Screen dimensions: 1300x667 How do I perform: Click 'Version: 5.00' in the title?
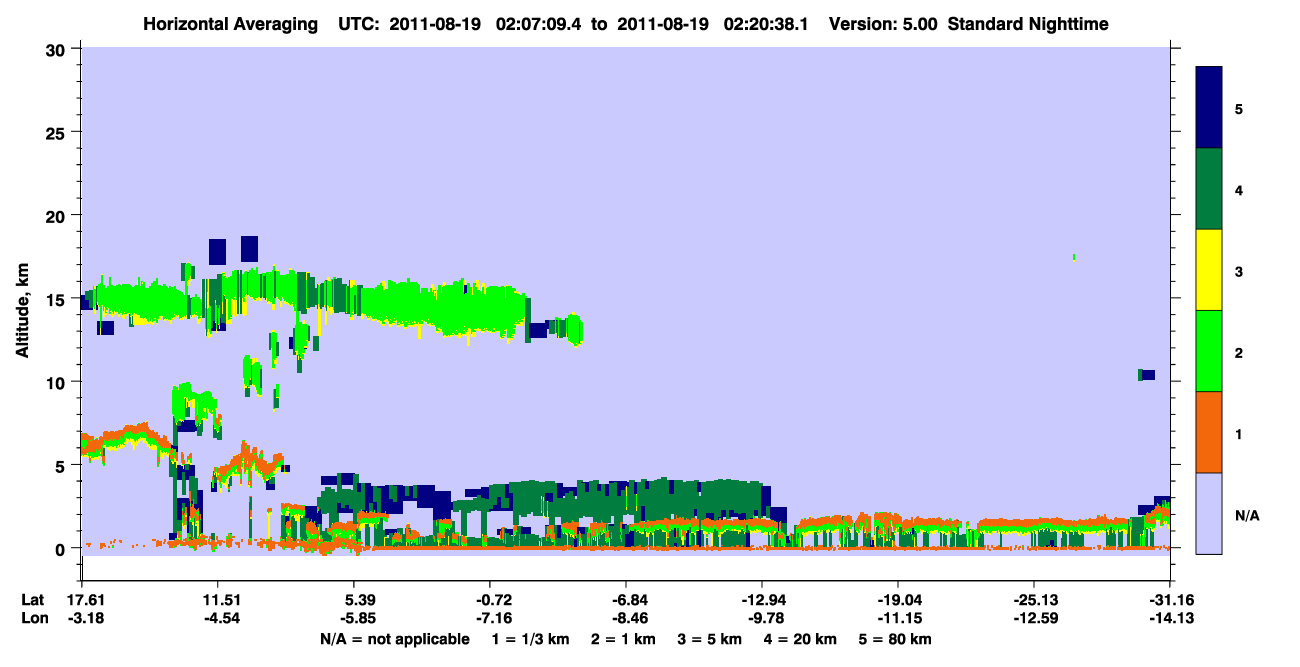pyautogui.click(x=883, y=23)
